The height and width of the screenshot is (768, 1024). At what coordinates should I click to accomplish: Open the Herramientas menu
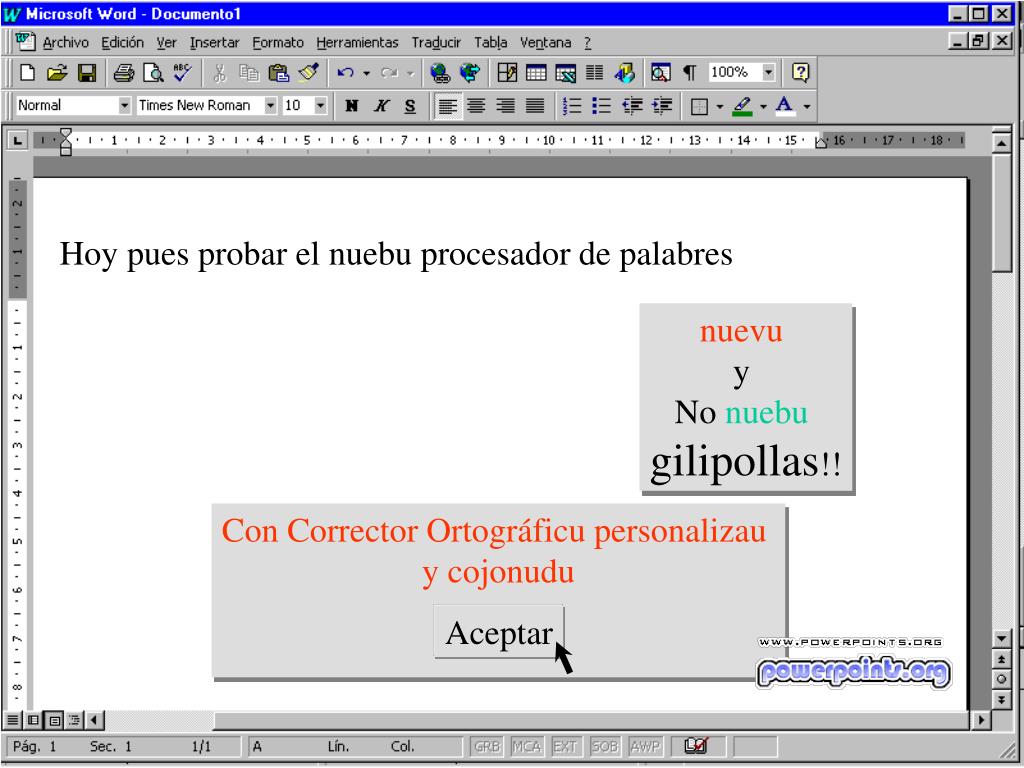point(357,42)
